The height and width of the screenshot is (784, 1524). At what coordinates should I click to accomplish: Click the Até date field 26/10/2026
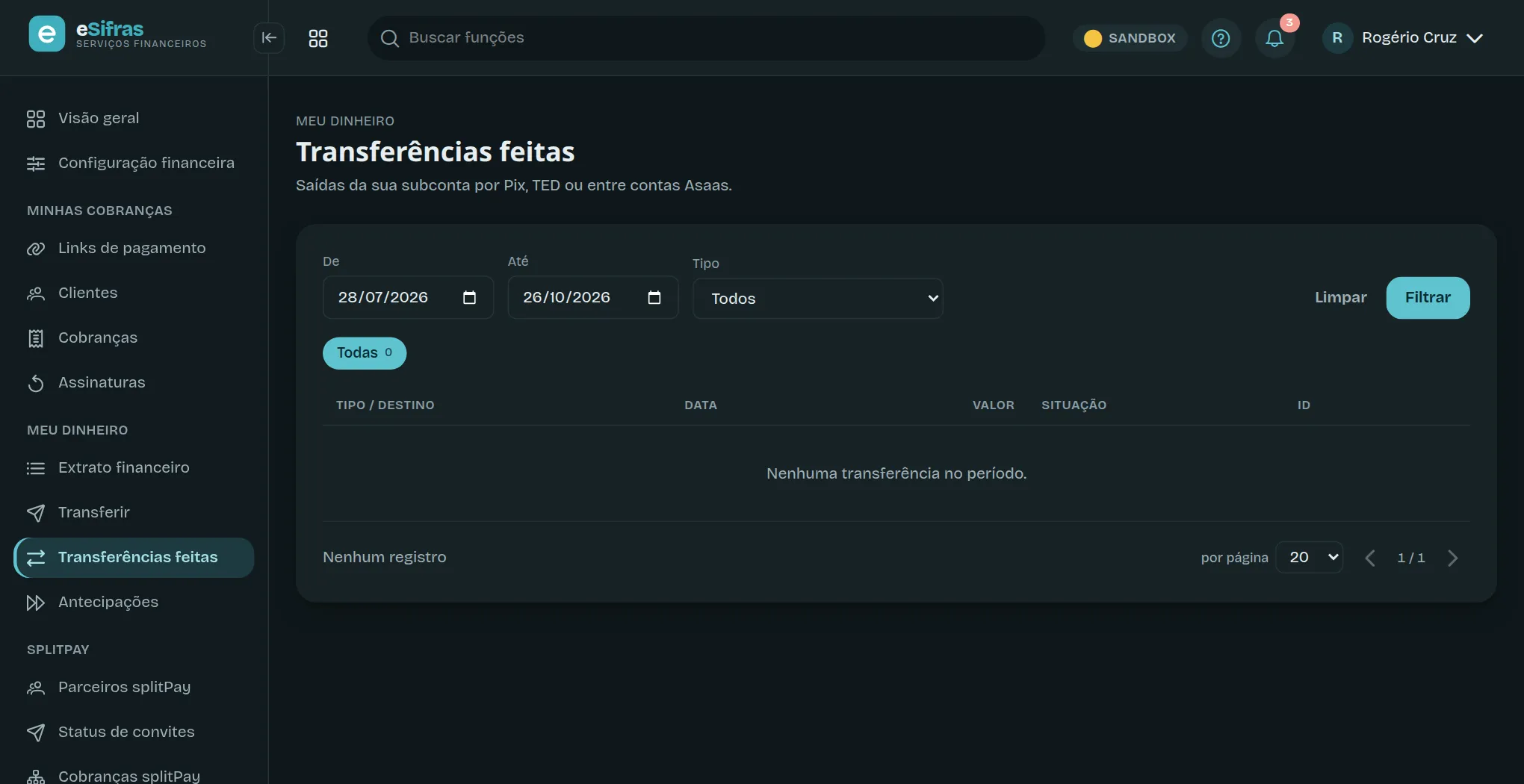point(593,298)
